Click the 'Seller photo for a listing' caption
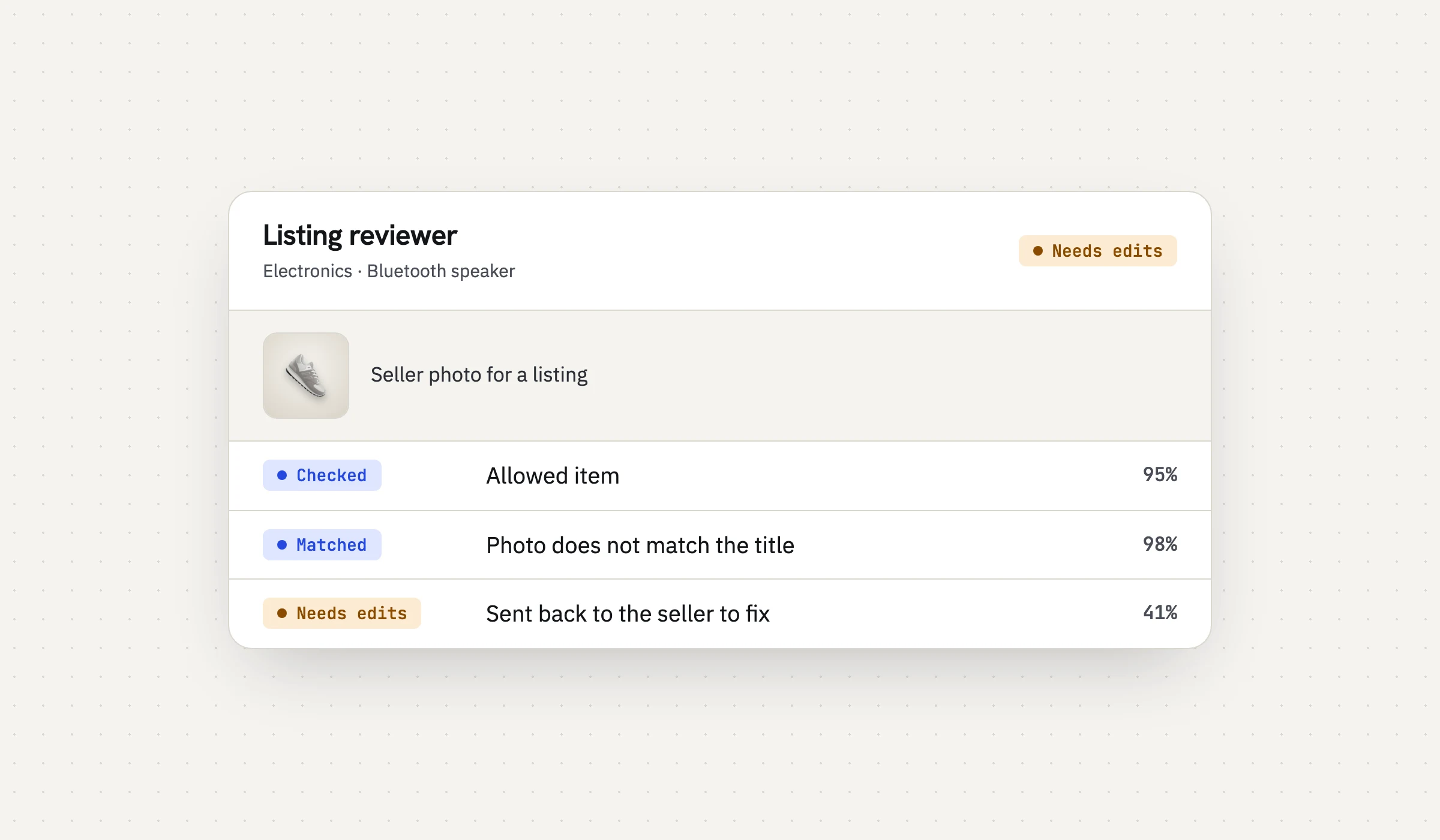 click(479, 375)
